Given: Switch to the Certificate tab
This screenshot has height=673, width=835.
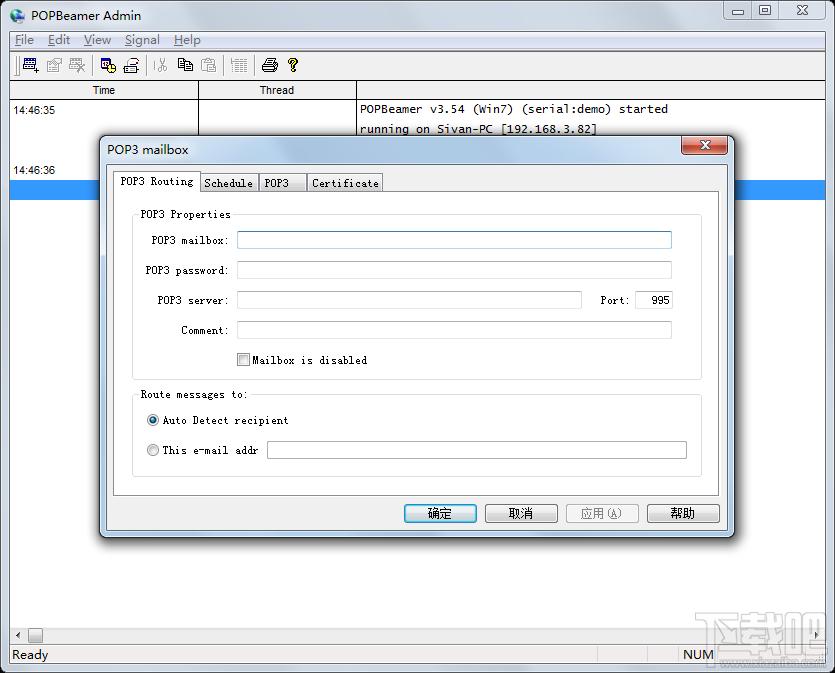Looking at the screenshot, I should pos(345,183).
